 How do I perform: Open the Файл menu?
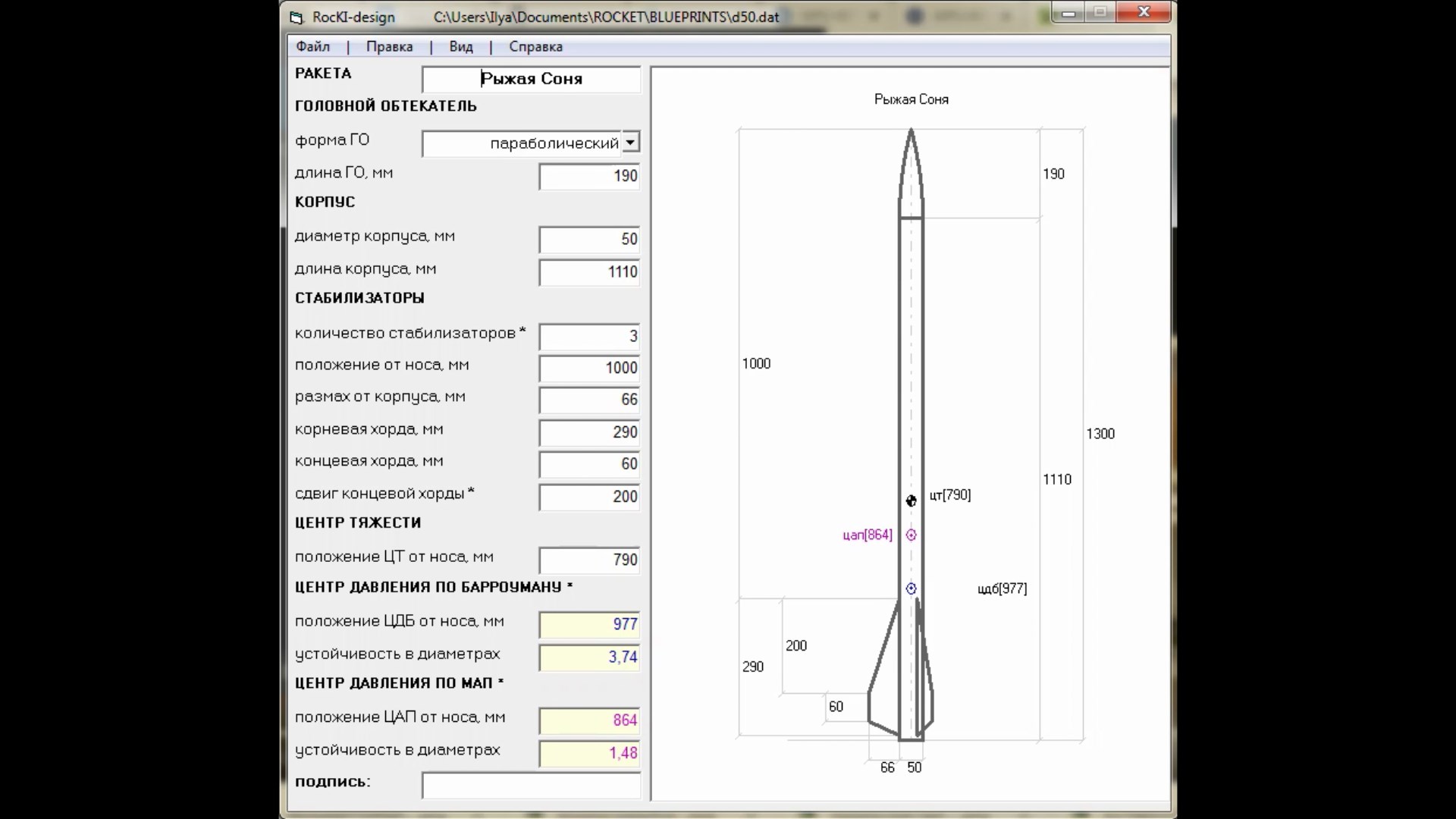(312, 46)
